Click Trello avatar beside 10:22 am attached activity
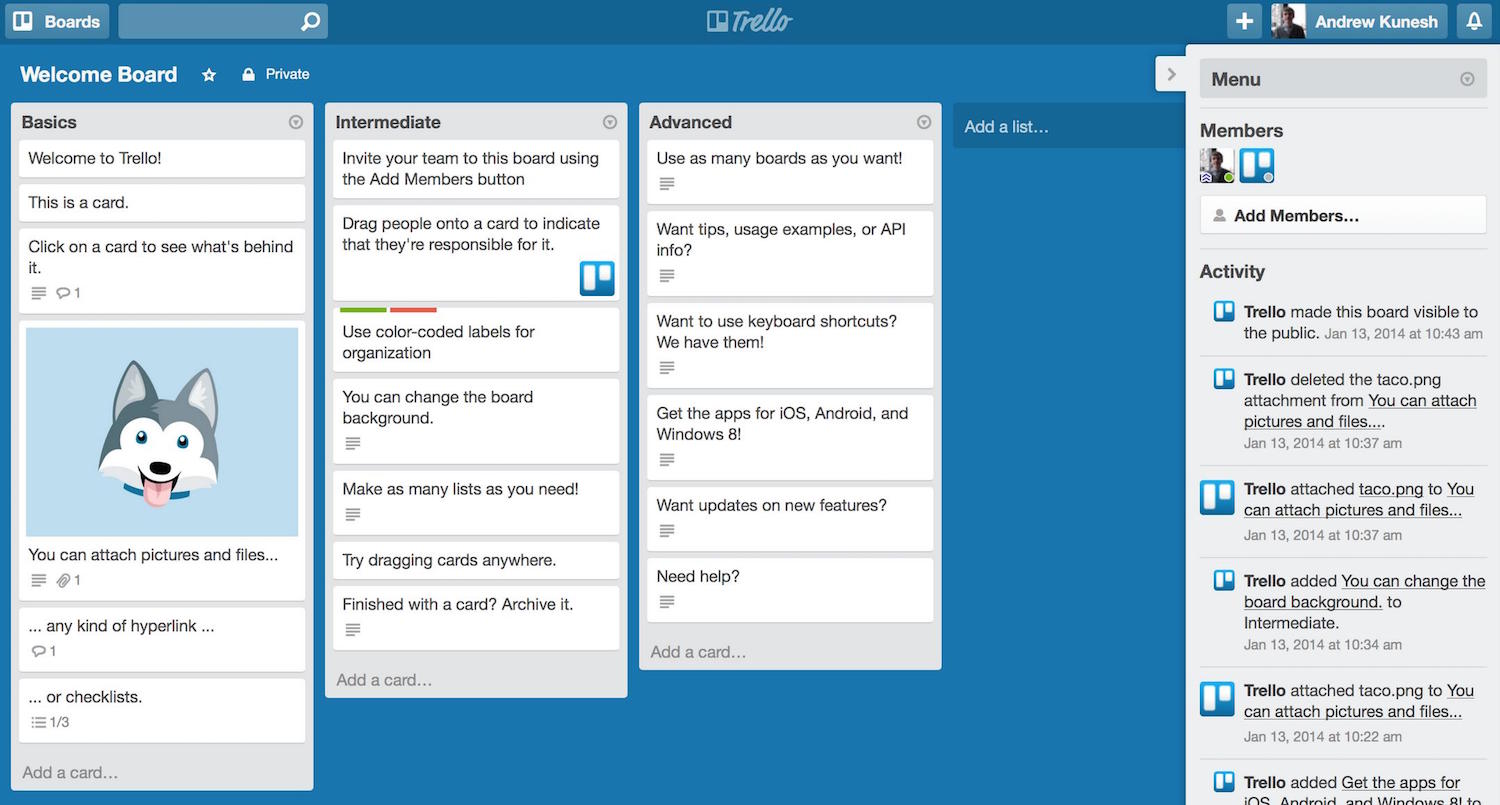Viewport: 1500px width, 805px height. tap(1217, 699)
